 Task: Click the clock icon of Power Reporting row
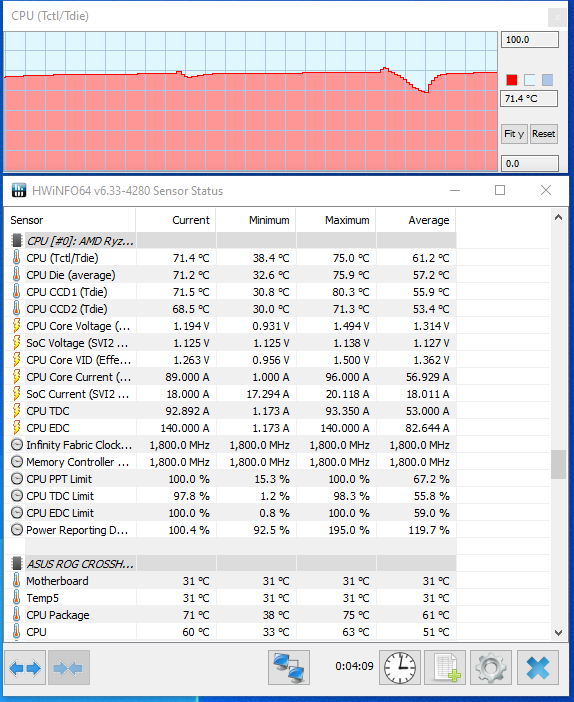click(x=17, y=530)
